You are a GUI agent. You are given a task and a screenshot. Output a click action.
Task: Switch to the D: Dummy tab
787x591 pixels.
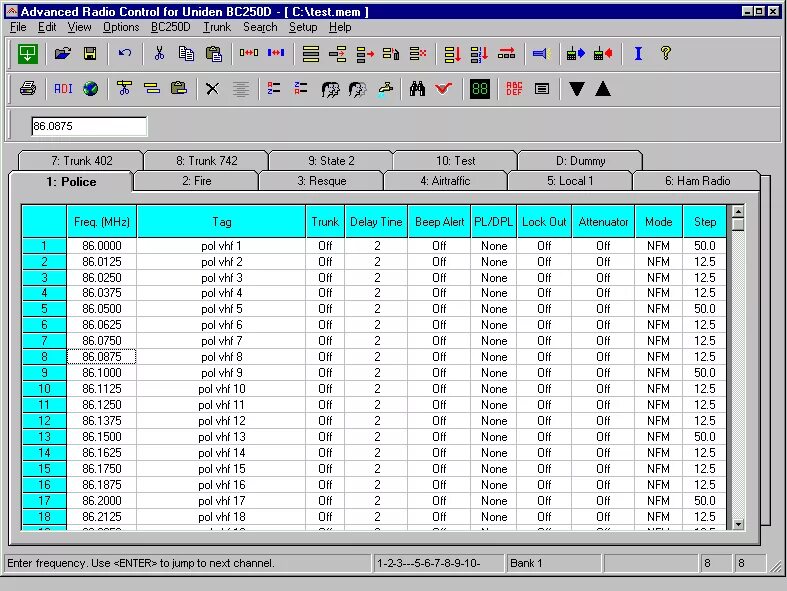(x=580, y=161)
